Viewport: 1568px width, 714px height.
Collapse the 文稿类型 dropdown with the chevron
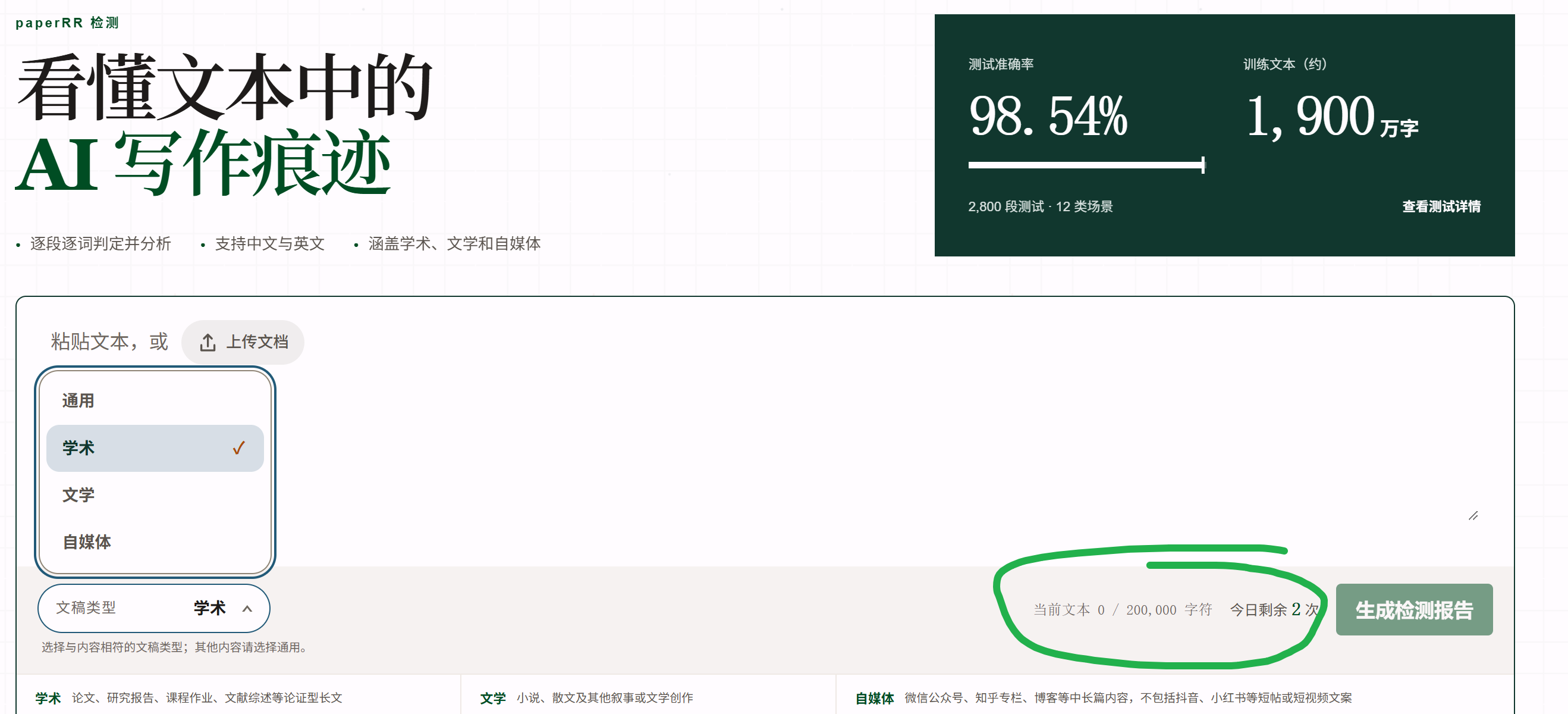[247, 609]
